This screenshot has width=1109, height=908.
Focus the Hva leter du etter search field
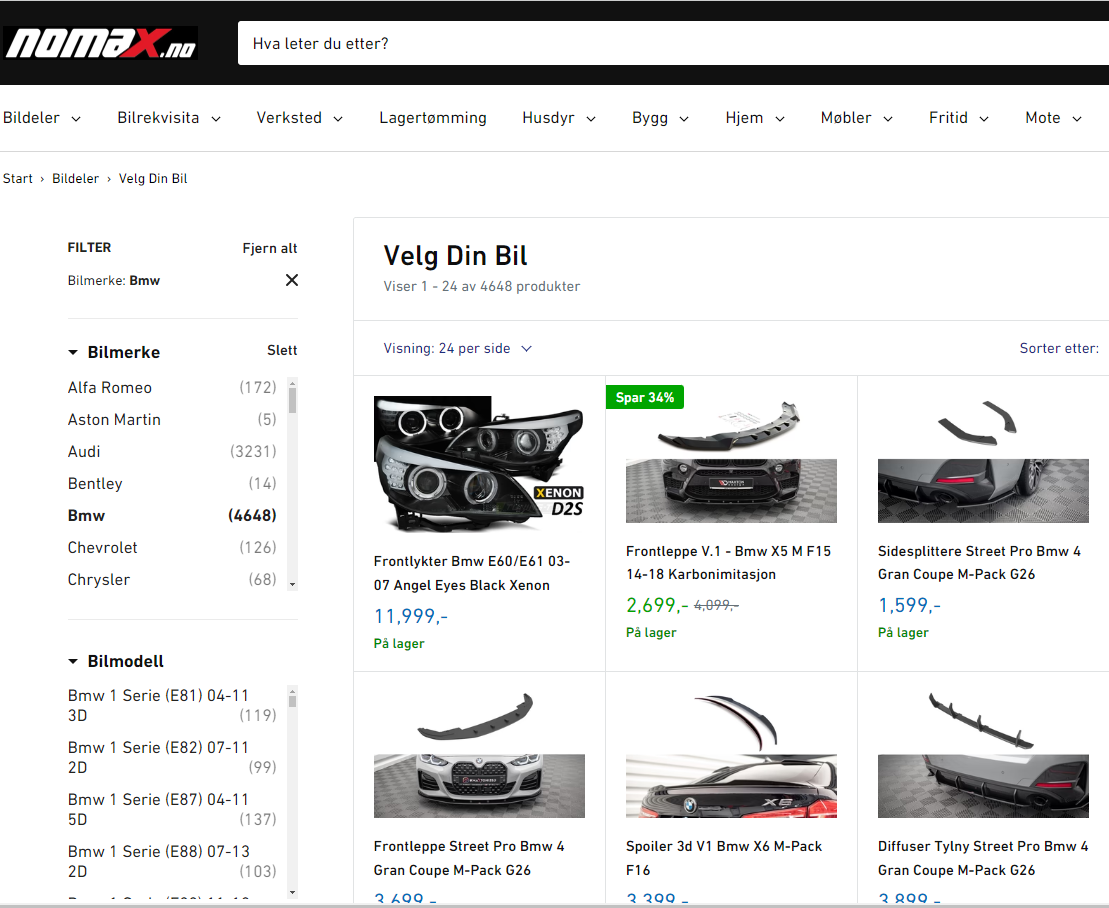point(673,43)
